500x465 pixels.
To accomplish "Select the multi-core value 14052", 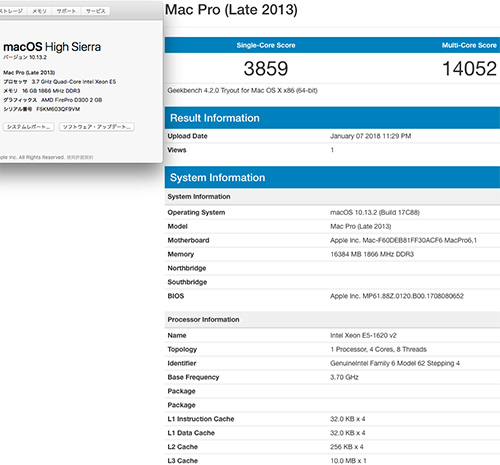I will pos(469,69).
